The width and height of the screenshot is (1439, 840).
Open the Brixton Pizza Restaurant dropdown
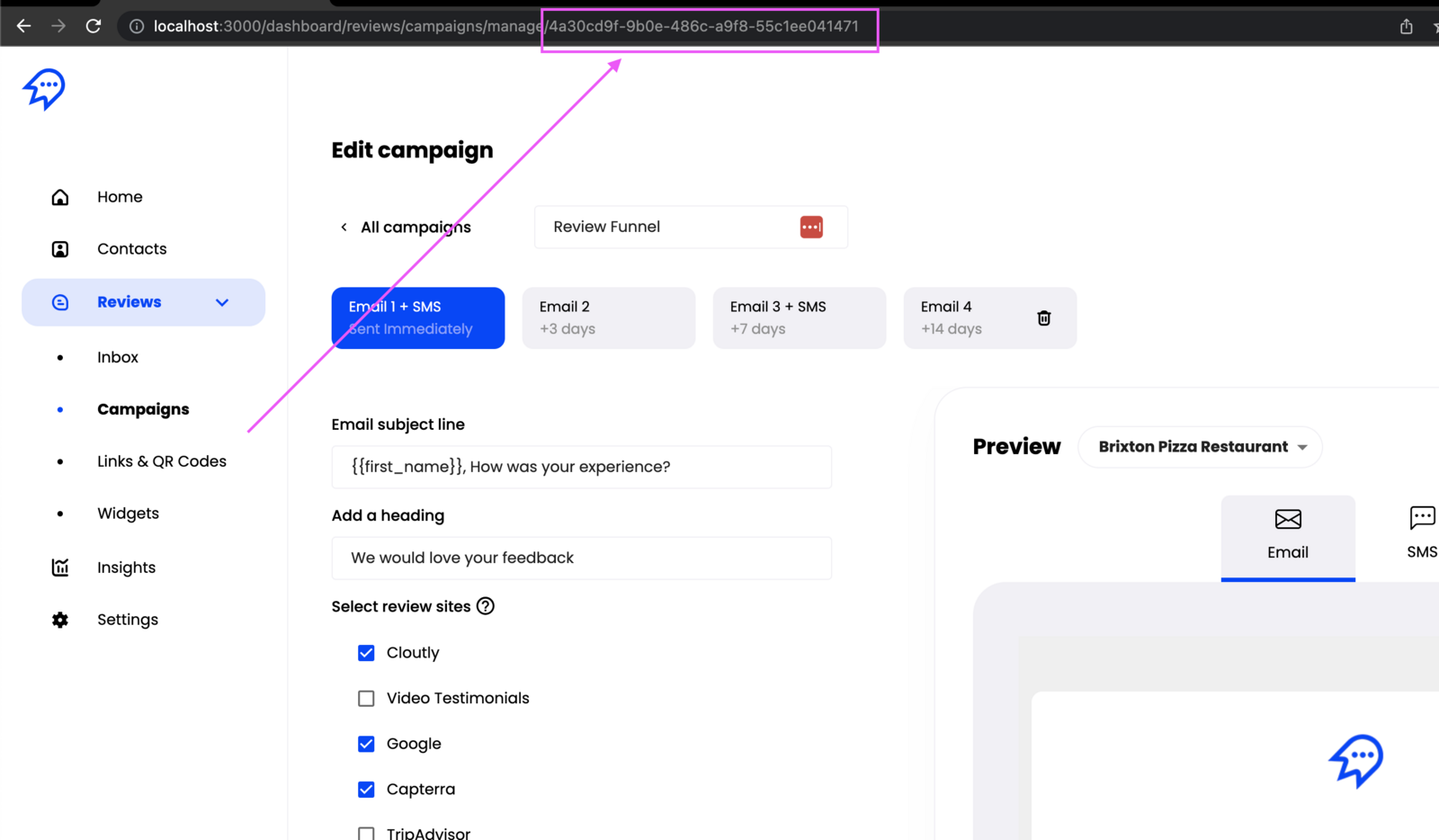click(1200, 447)
